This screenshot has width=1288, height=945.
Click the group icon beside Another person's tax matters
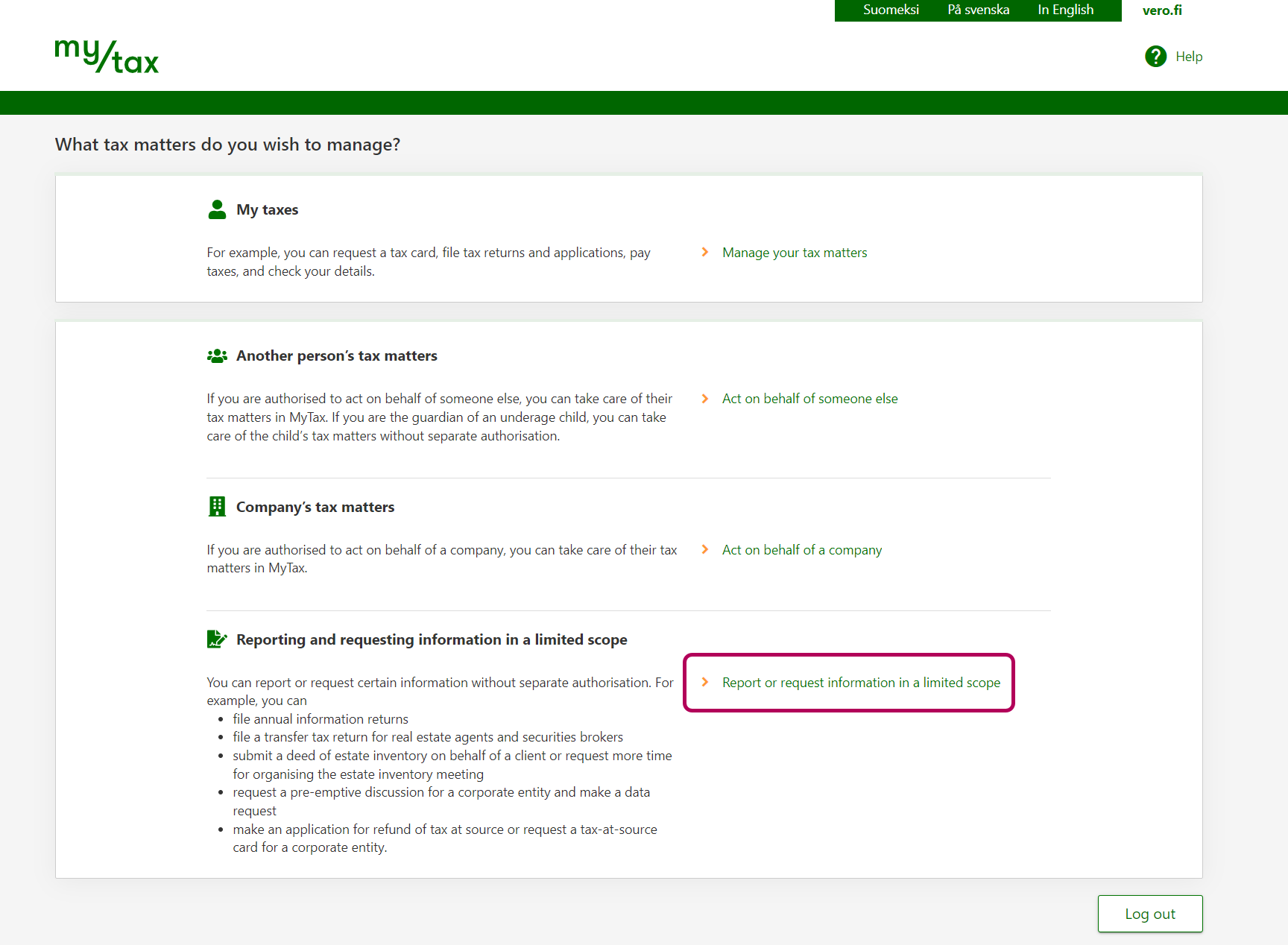(x=217, y=356)
